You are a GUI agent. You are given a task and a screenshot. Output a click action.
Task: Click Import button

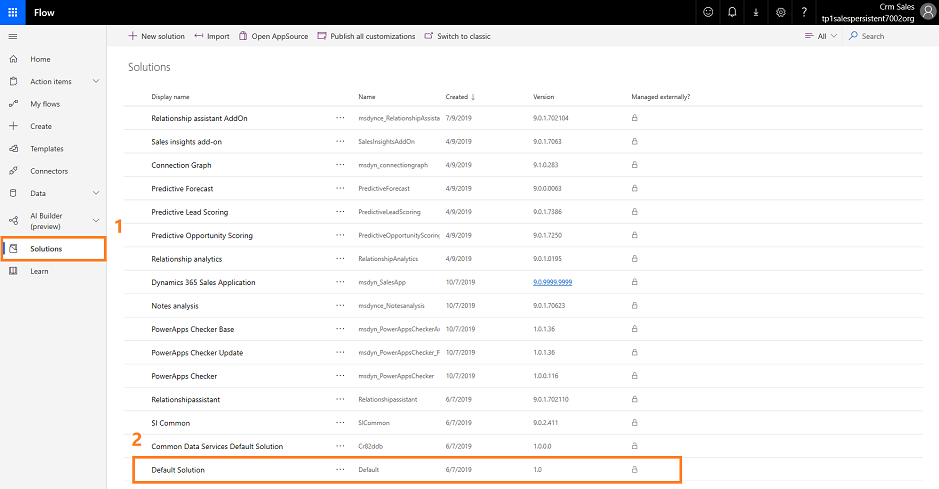point(212,36)
